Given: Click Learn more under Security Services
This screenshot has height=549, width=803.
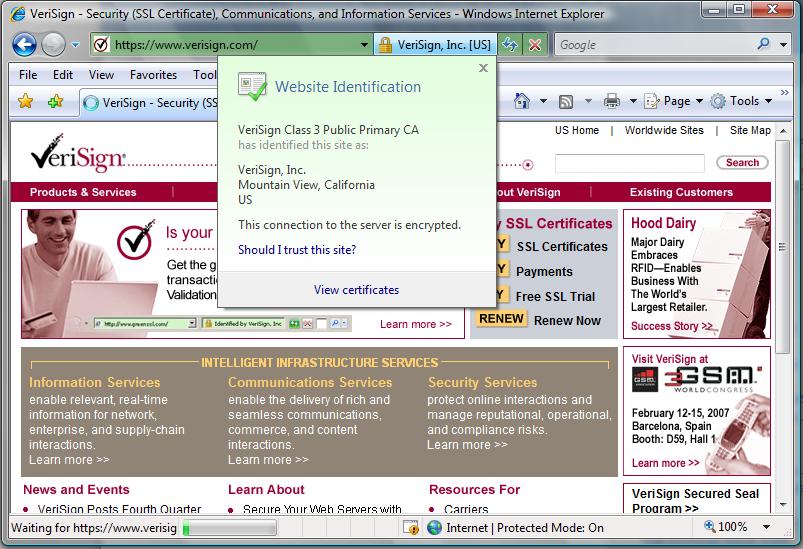Looking at the screenshot, I should click(x=467, y=445).
